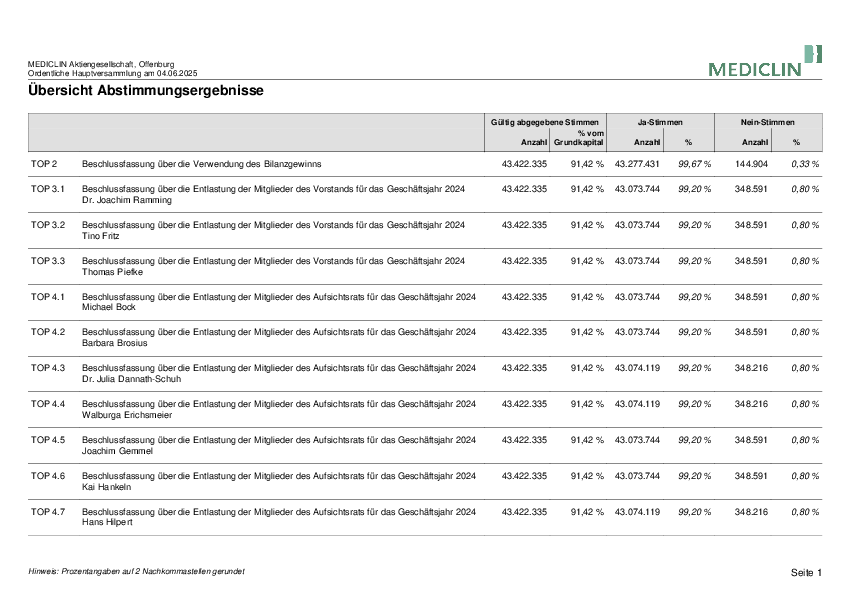
Task: Click the name Michael Bock
Action: pos(108,307)
